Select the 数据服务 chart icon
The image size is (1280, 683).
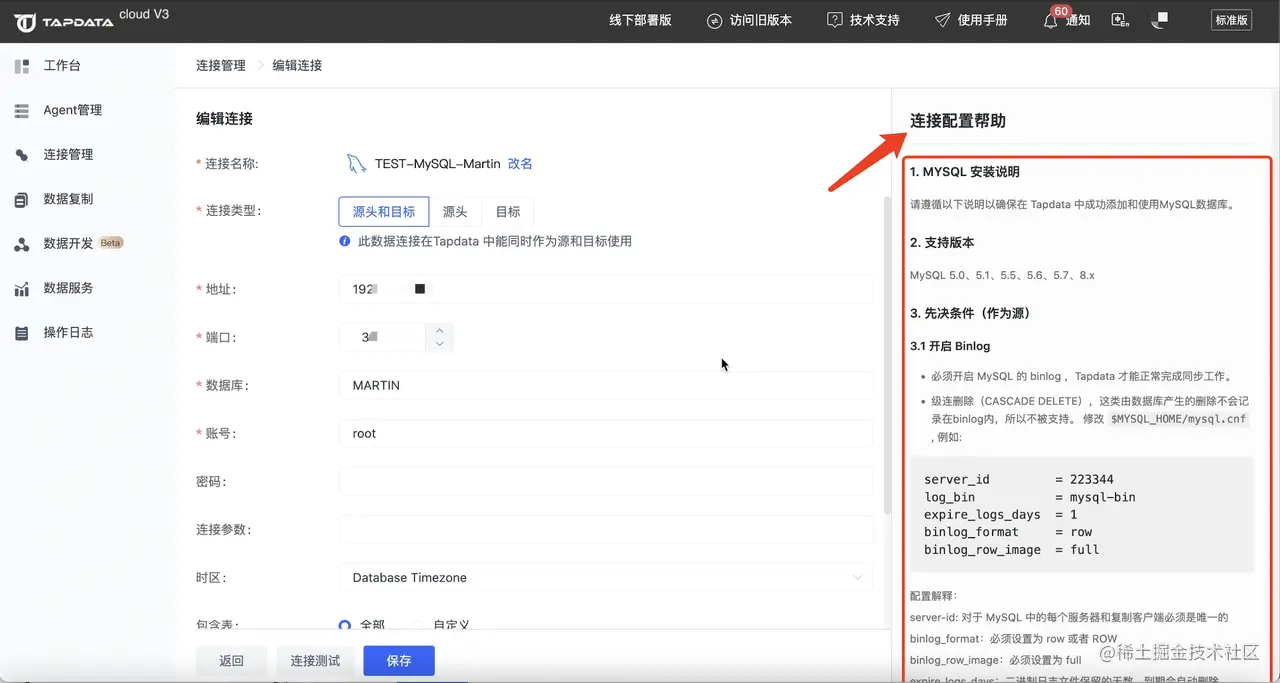(x=22, y=288)
